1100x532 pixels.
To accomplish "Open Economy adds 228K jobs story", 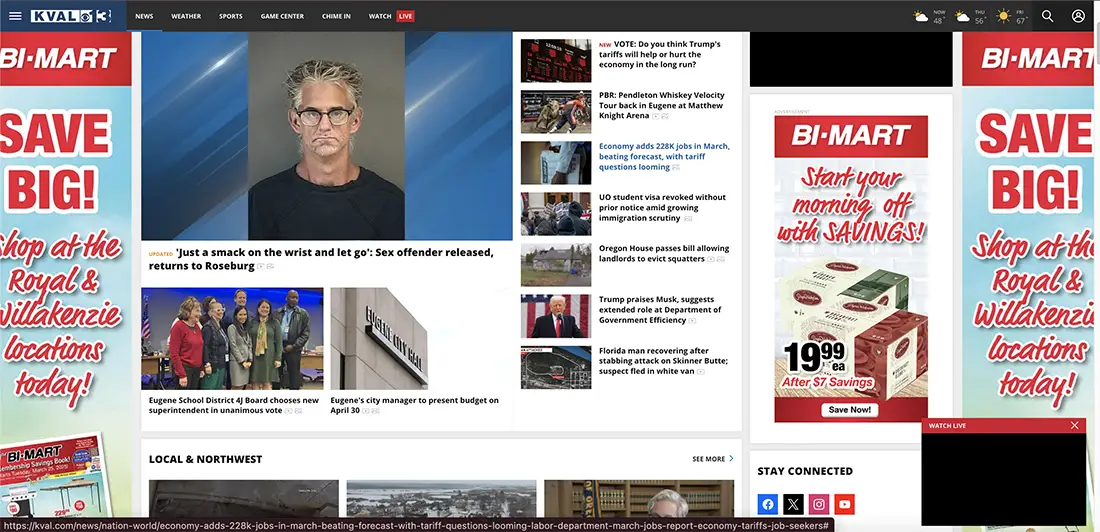I will coord(664,157).
